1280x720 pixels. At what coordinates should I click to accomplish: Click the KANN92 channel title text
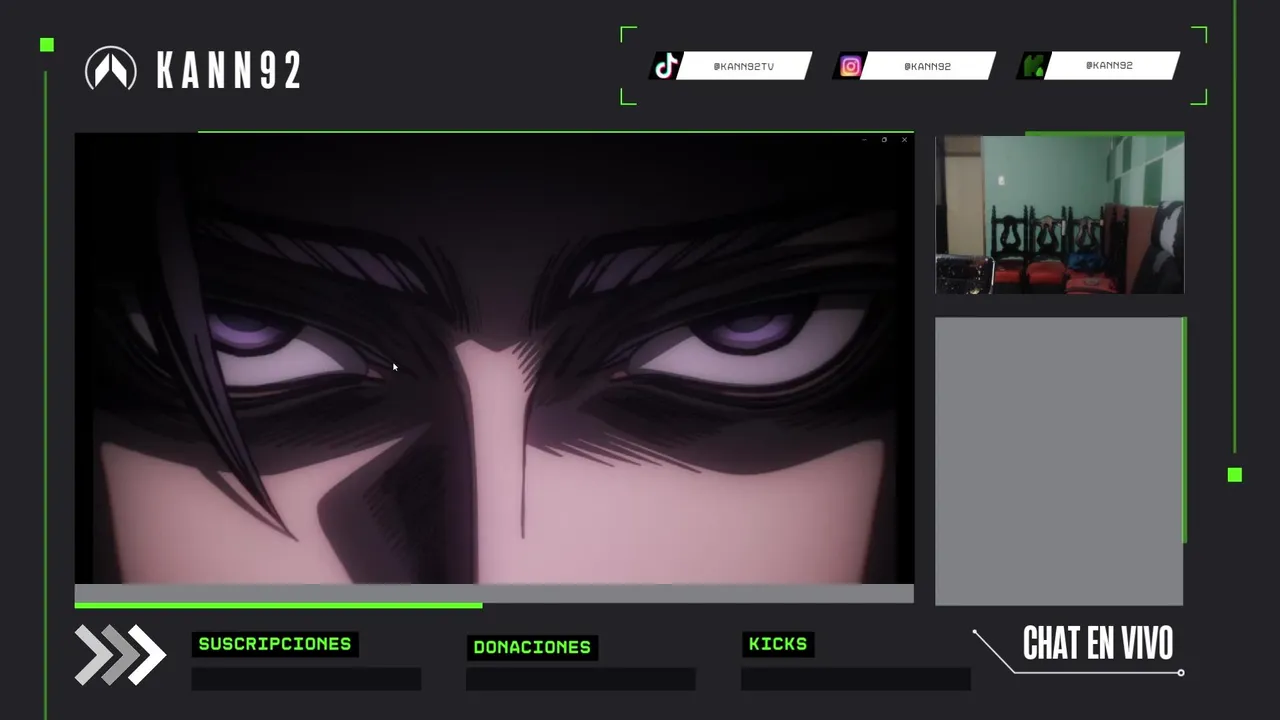[229, 70]
